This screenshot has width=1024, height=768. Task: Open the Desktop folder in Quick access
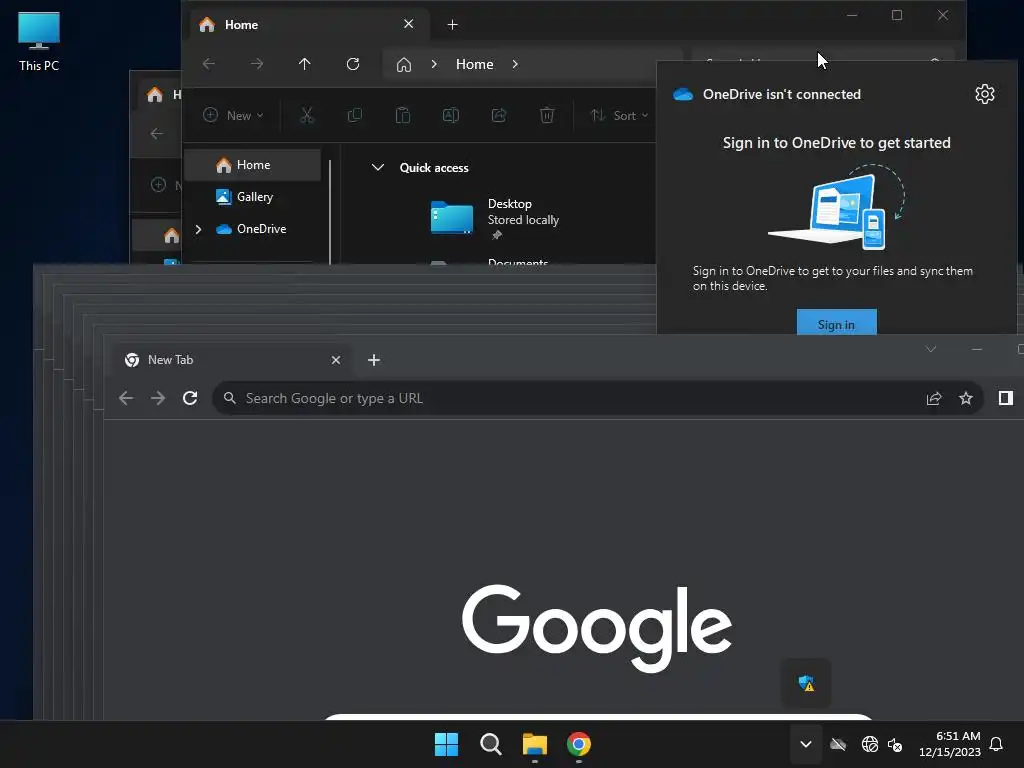(496, 217)
